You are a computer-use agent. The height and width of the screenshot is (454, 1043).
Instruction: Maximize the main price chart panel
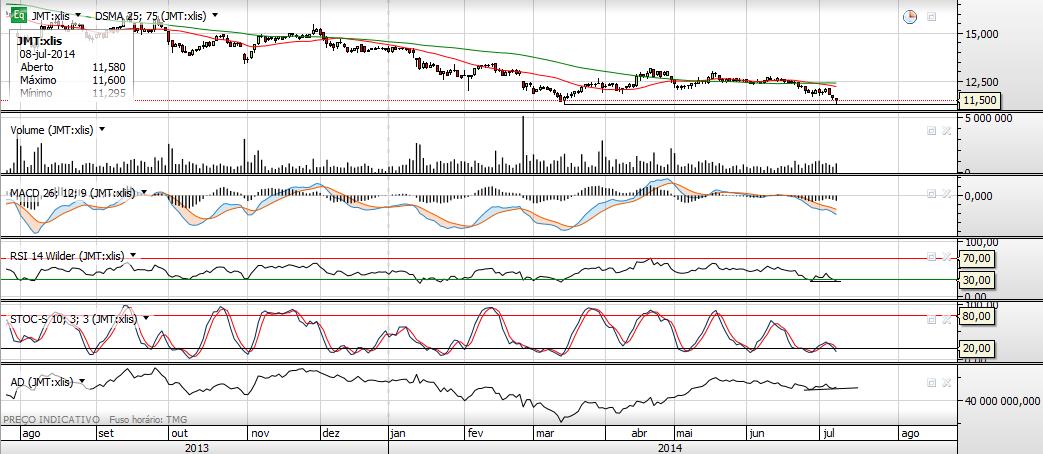tap(931, 17)
